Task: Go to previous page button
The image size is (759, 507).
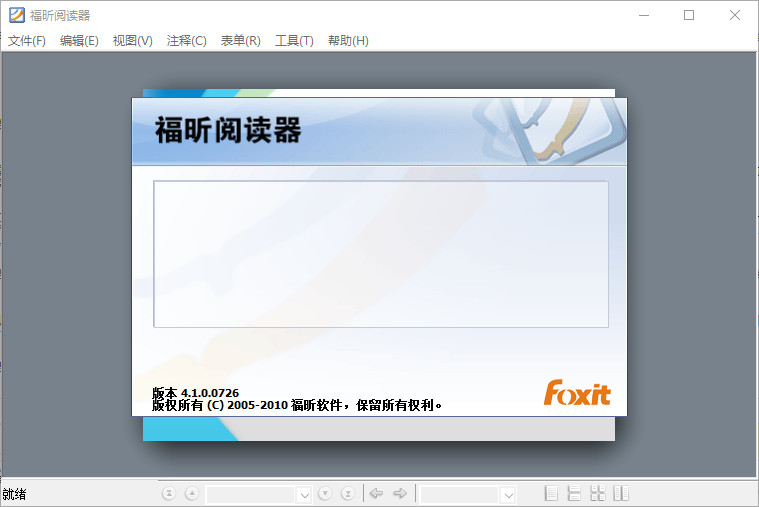Action: [192, 493]
